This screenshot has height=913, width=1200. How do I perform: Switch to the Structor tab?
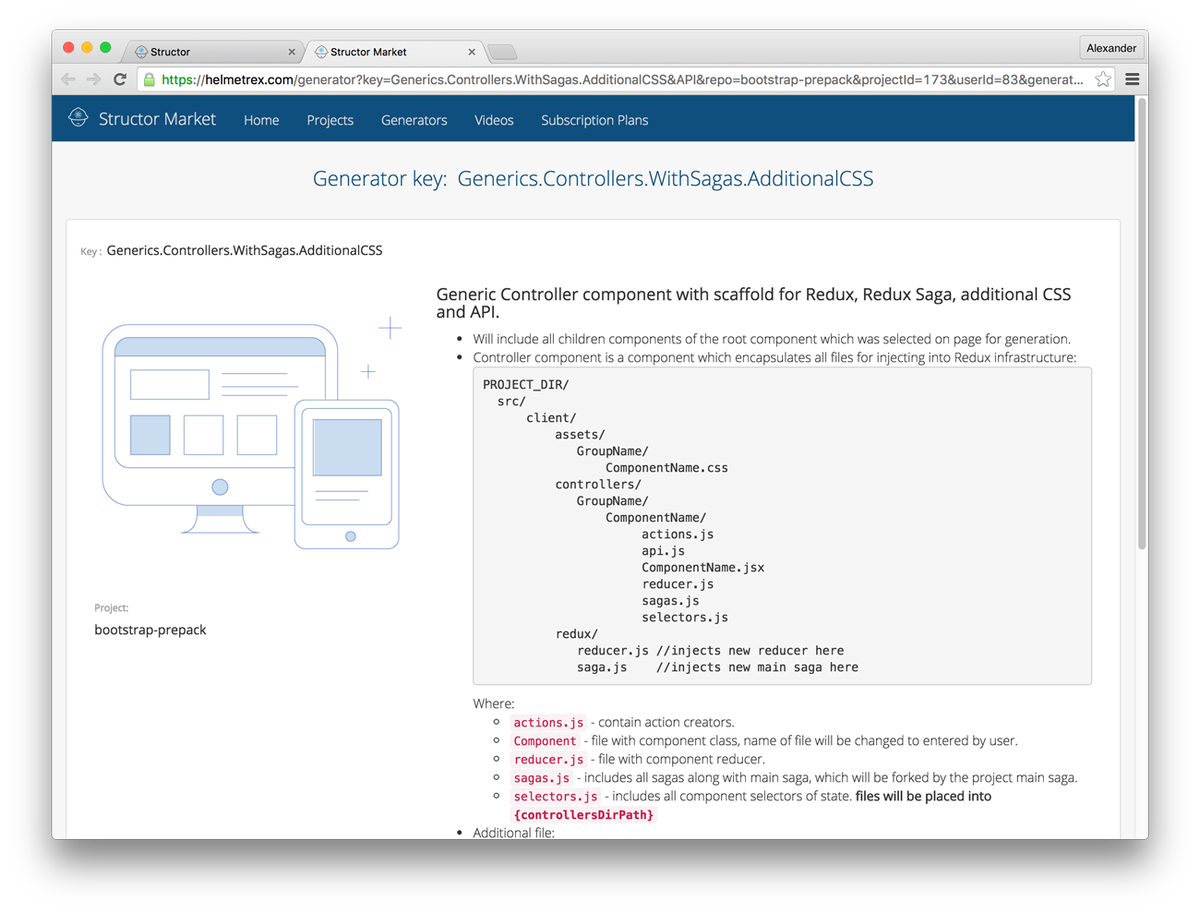tap(212, 52)
